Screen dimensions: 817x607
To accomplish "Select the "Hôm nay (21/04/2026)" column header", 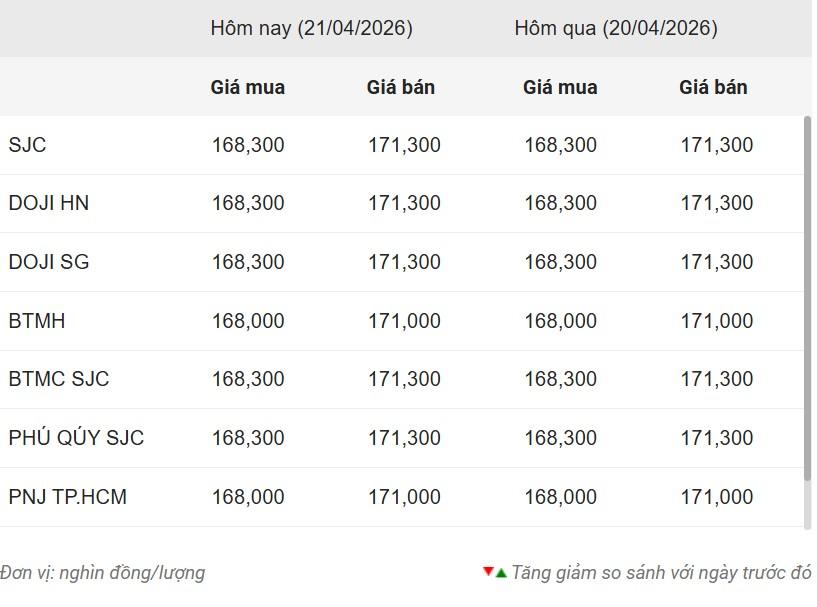I will tap(311, 28).
